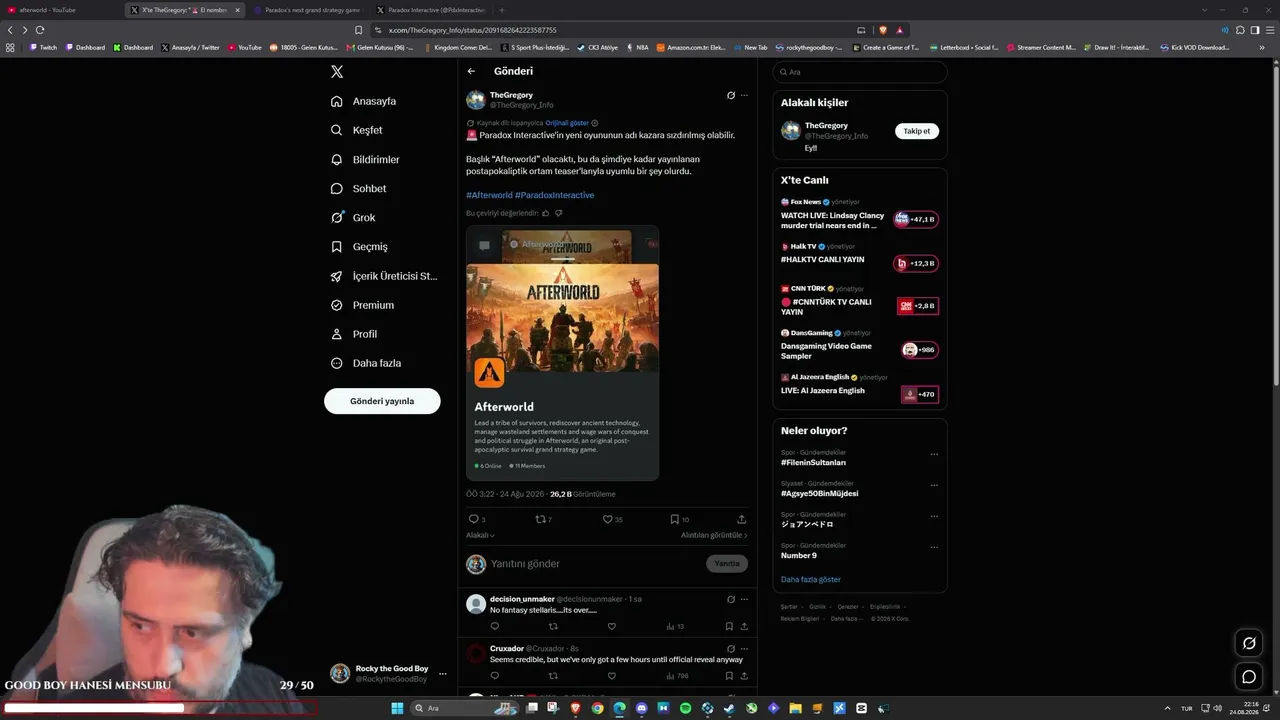
Task: Open more options on decision_unmaker's reply
Action: click(x=744, y=599)
